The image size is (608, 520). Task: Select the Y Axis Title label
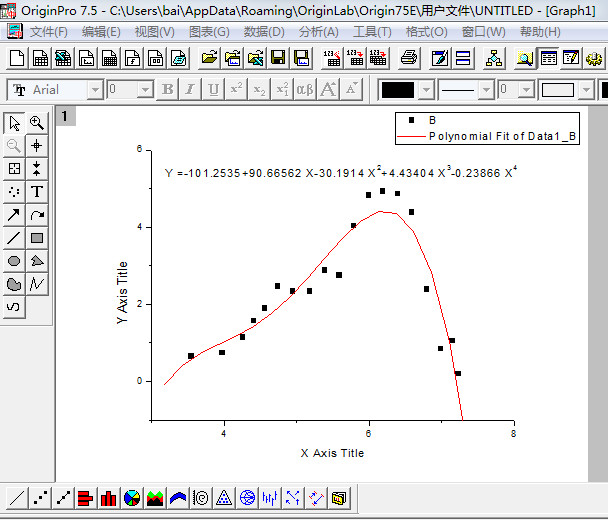pos(122,293)
